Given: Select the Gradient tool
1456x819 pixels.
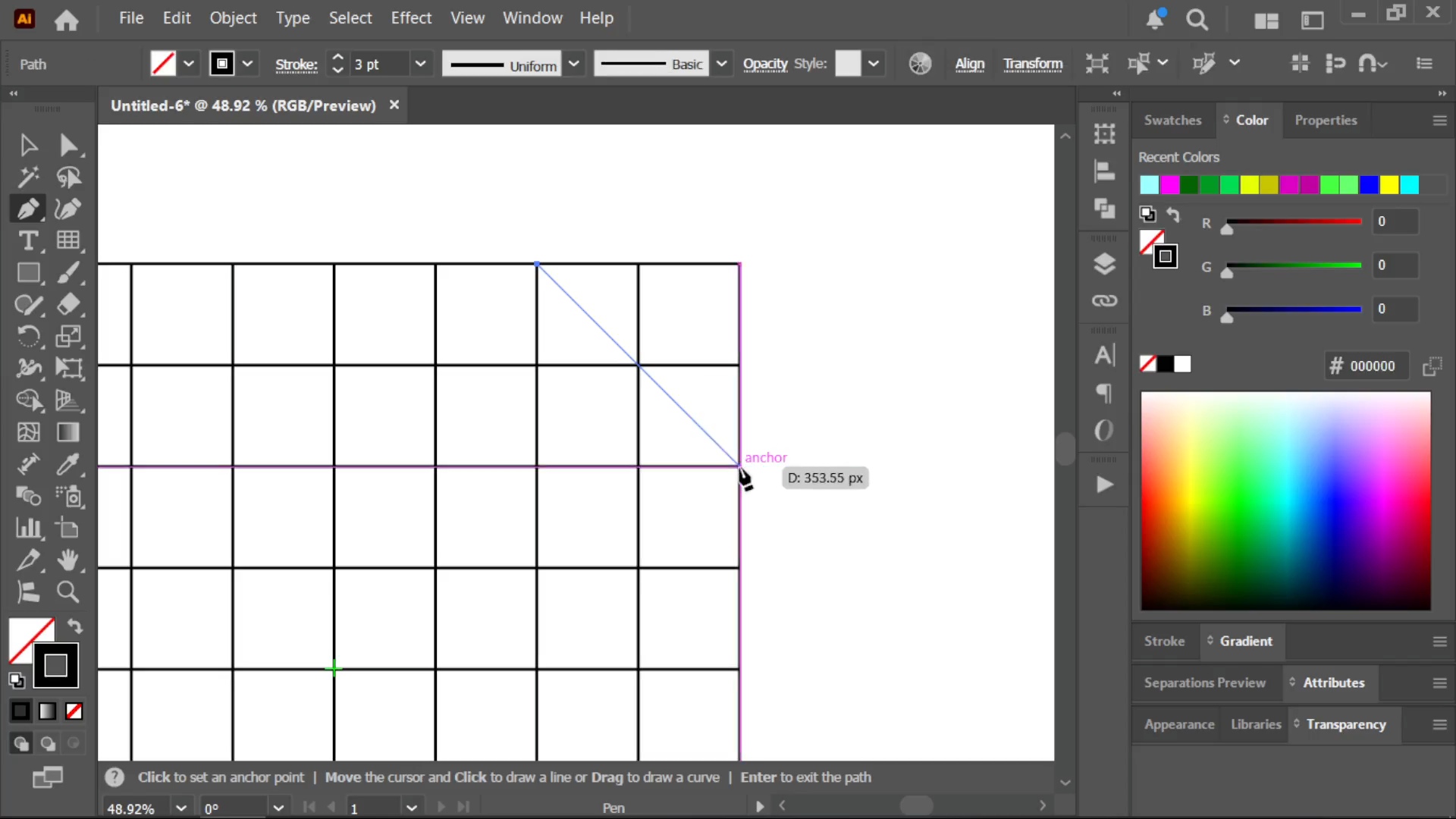Looking at the screenshot, I should (x=68, y=432).
